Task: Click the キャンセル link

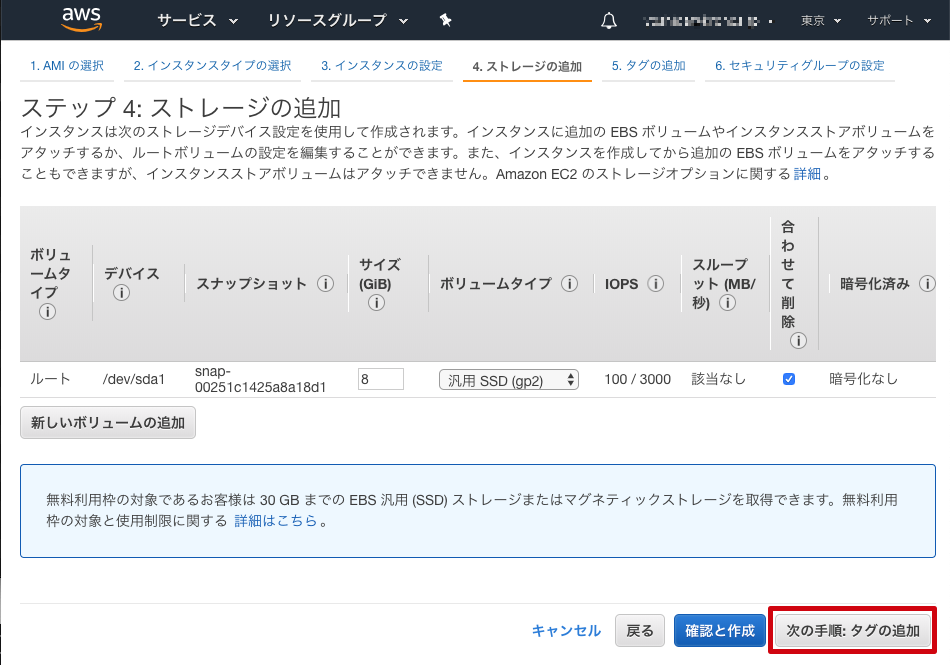Action: [x=566, y=631]
